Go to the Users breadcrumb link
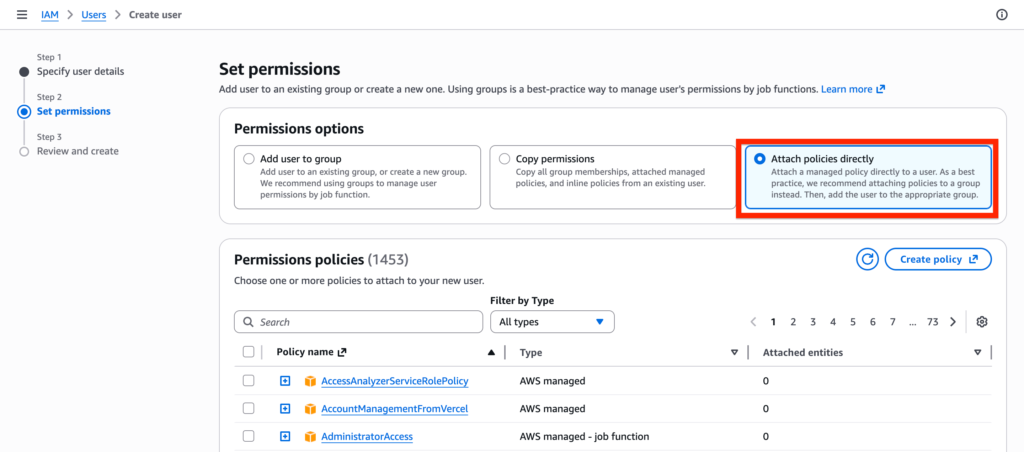1024x452 pixels. (x=93, y=15)
